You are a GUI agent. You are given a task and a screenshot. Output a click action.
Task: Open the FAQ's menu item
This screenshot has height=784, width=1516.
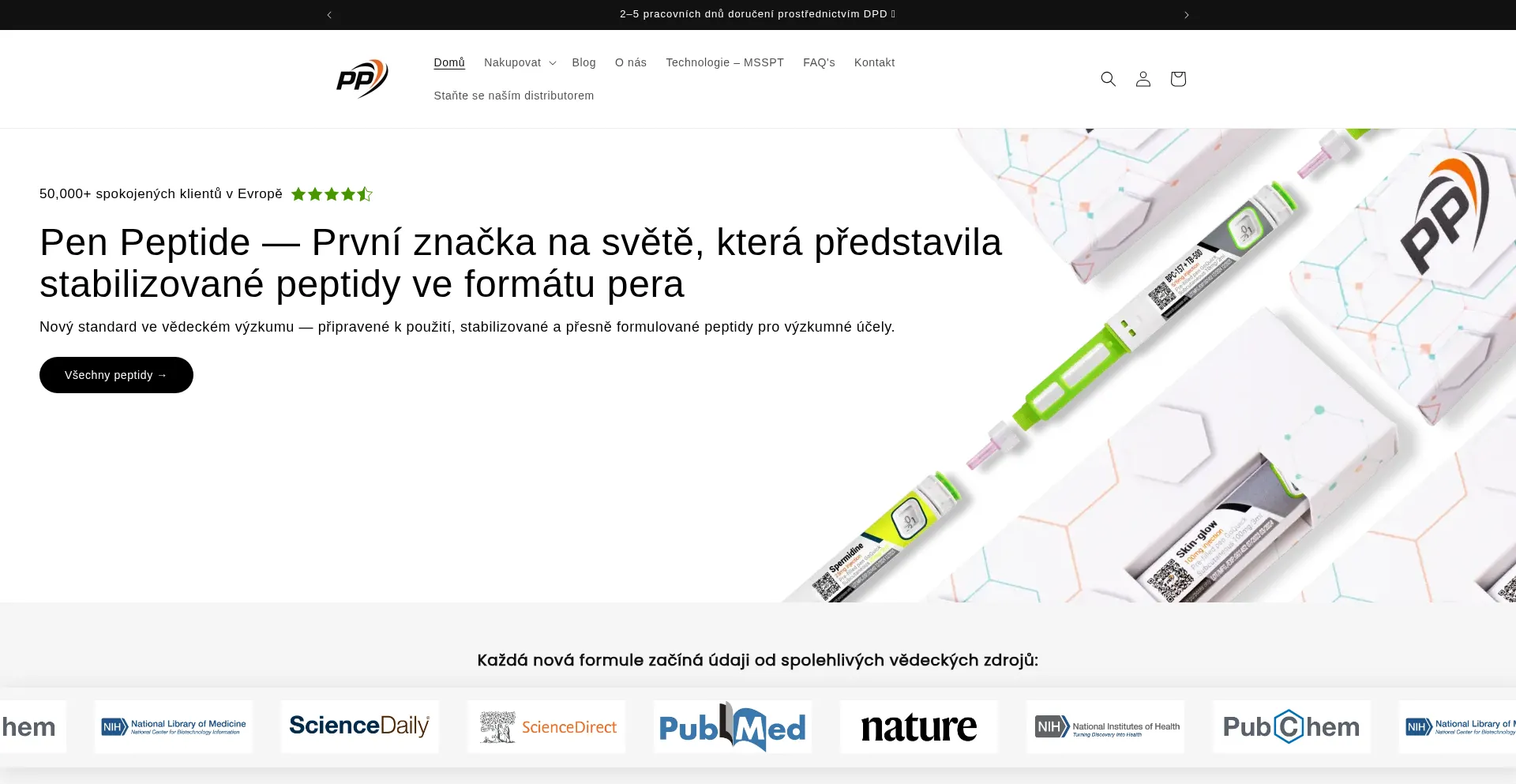coord(819,62)
